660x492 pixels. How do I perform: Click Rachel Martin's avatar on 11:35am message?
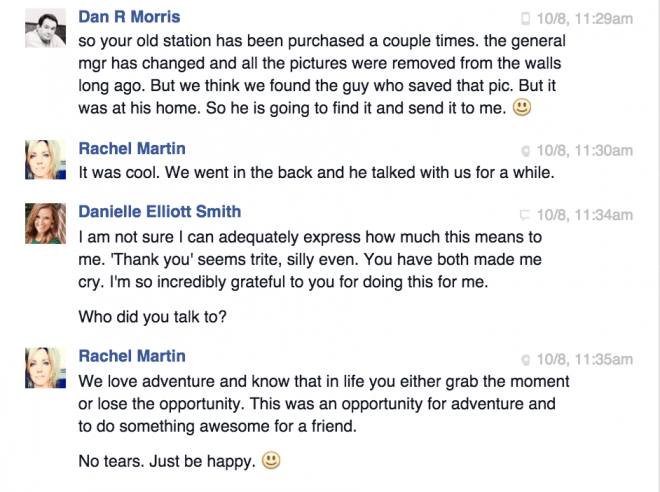coord(45,367)
